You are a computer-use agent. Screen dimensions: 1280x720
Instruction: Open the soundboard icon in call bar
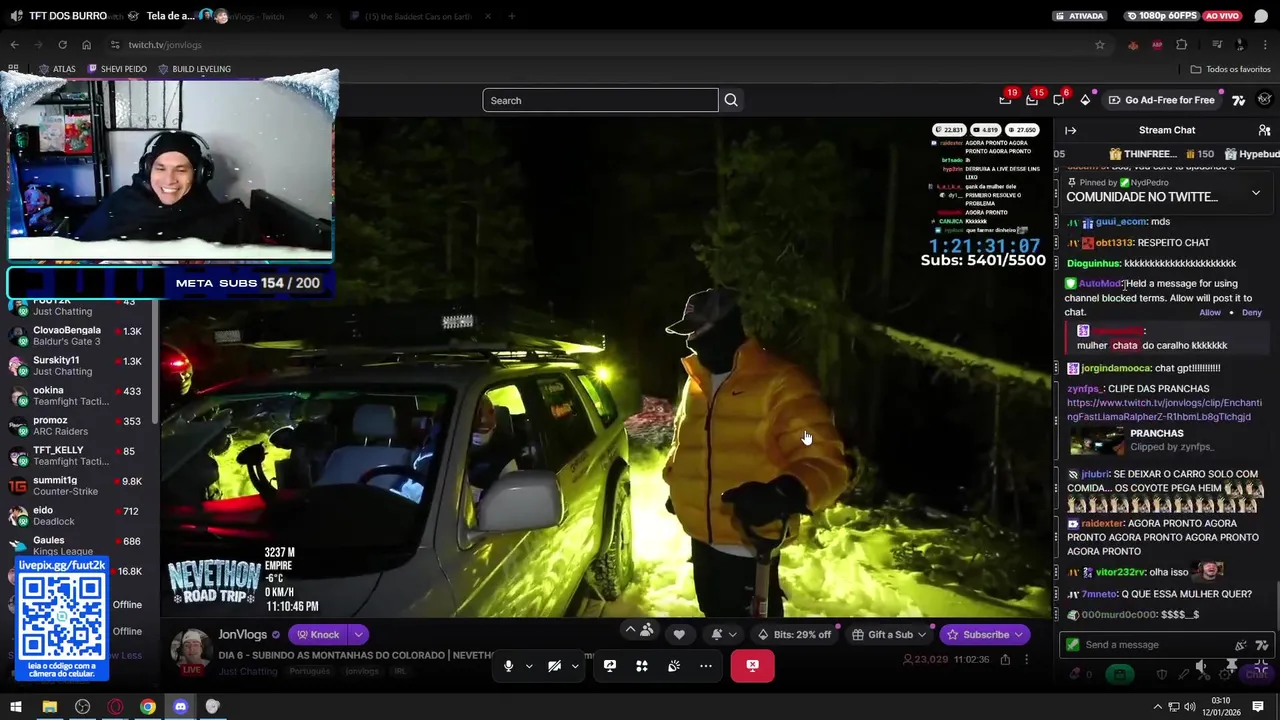coord(674,666)
